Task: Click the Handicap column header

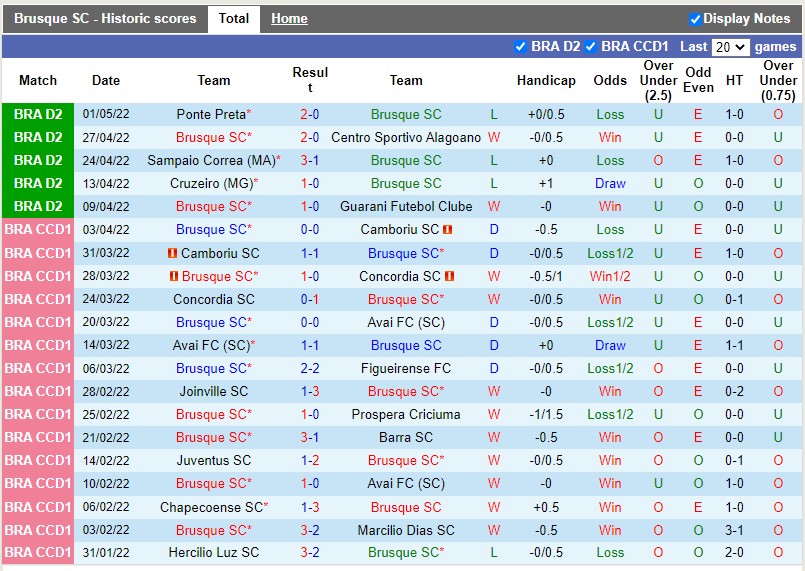Action: click(546, 81)
